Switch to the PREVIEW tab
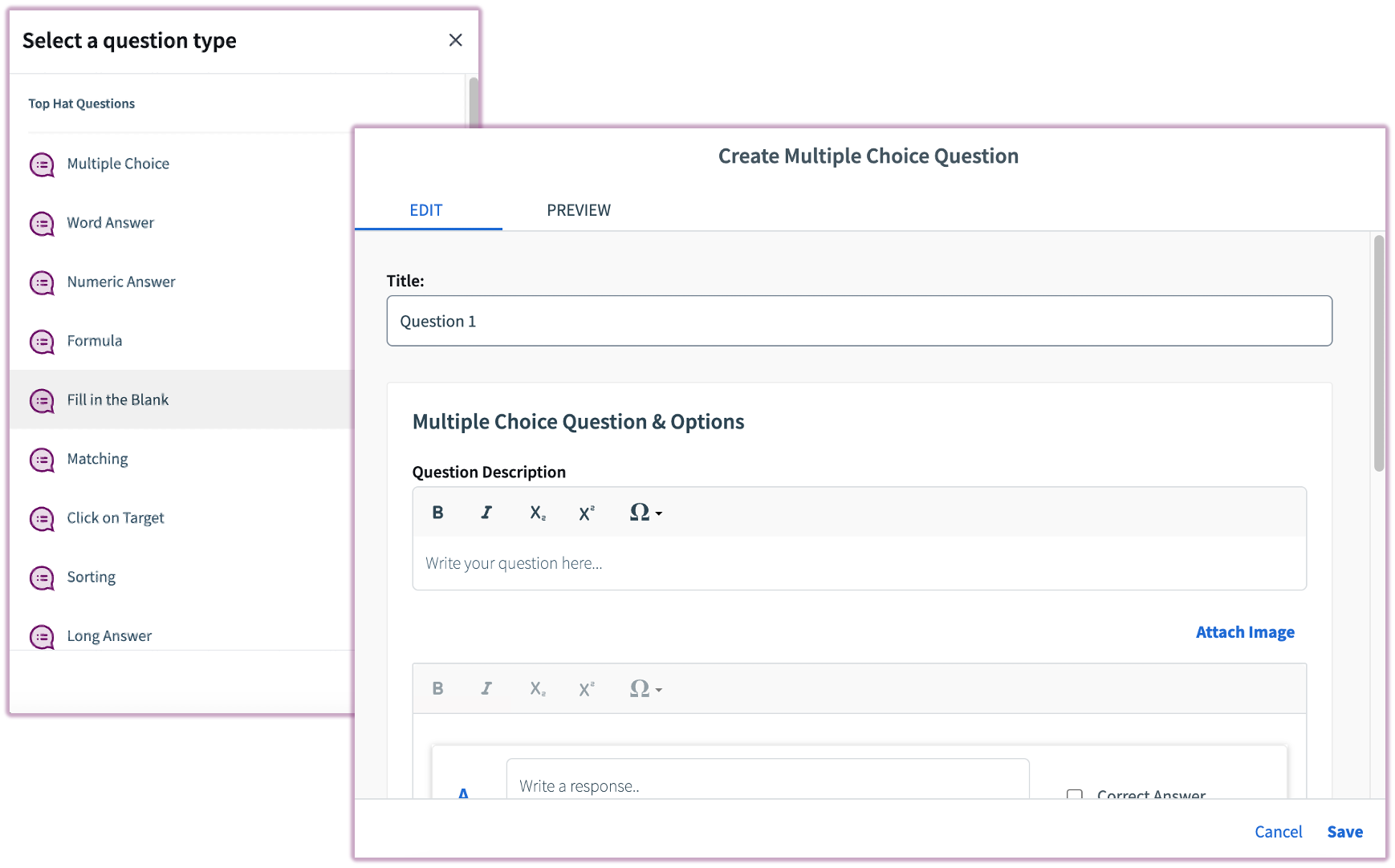The height and width of the screenshot is (868, 1395). click(578, 210)
